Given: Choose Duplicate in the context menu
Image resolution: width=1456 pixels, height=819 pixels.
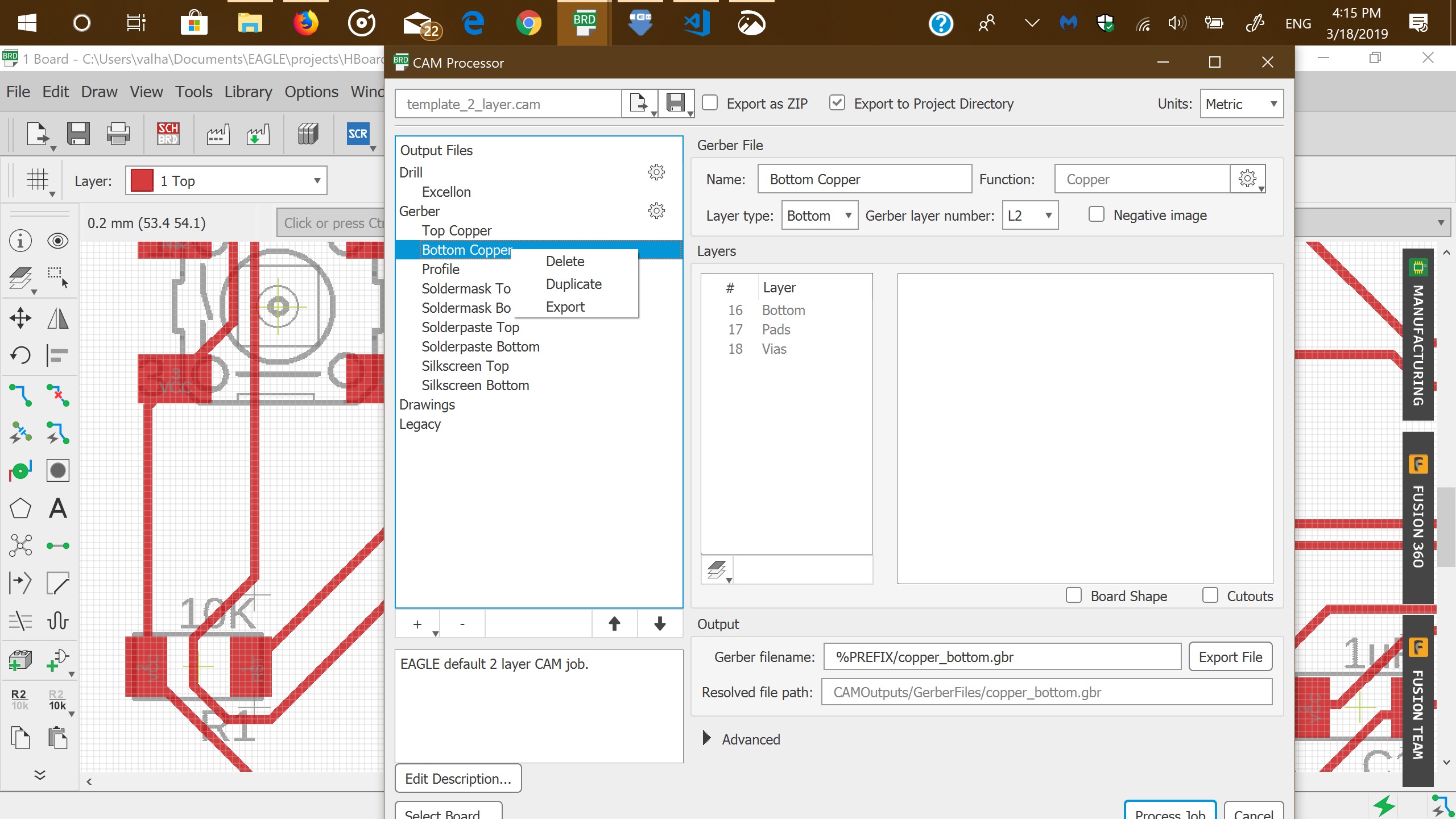Looking at the screenshot, I should pyautogui.click(x=573, y=284).
